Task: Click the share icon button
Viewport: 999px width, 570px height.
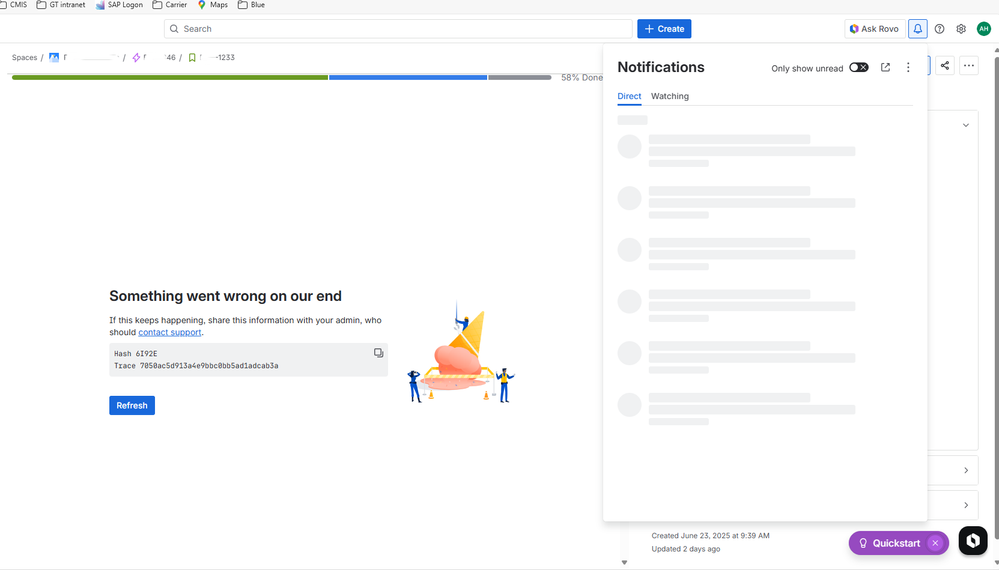Action: point(945,66)
